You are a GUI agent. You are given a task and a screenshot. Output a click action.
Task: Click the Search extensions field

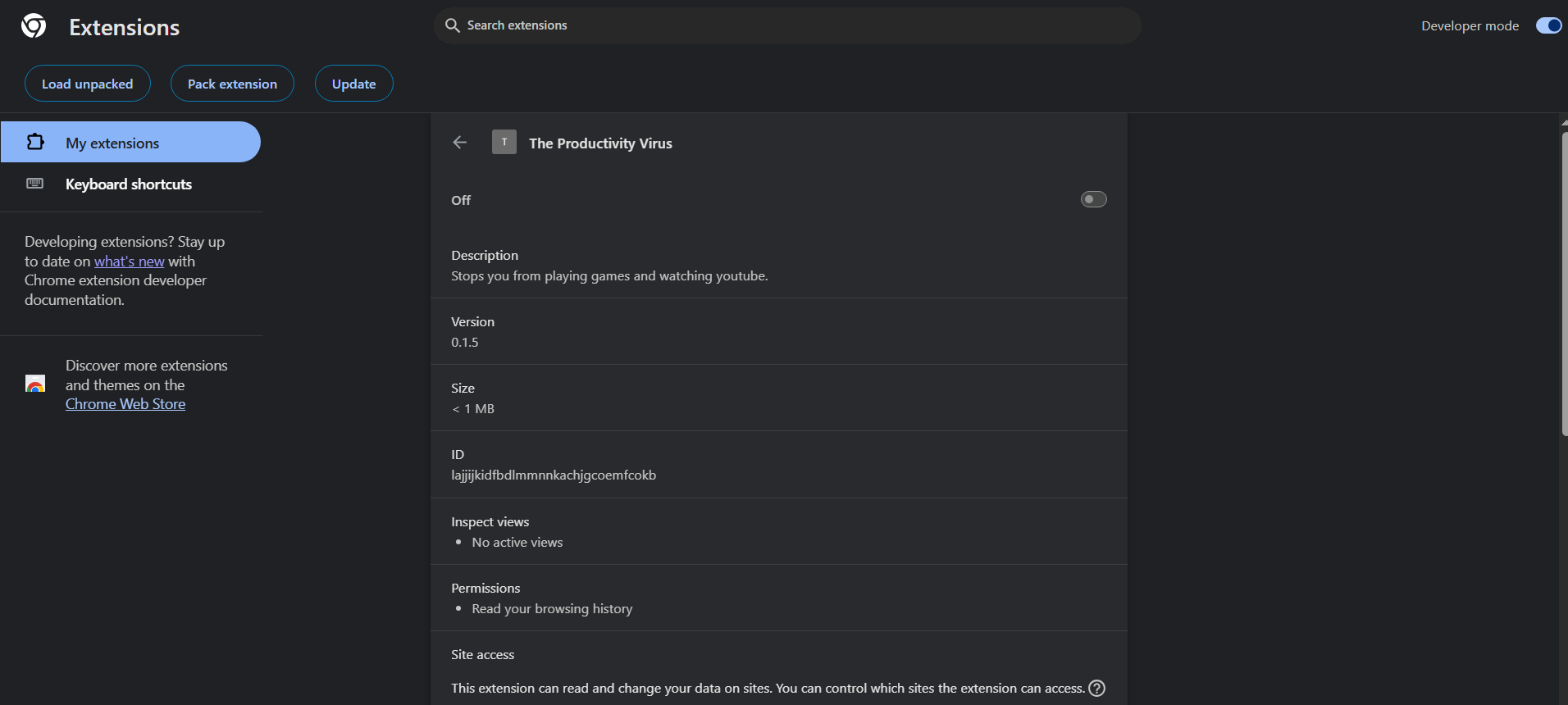click(787, 25)
